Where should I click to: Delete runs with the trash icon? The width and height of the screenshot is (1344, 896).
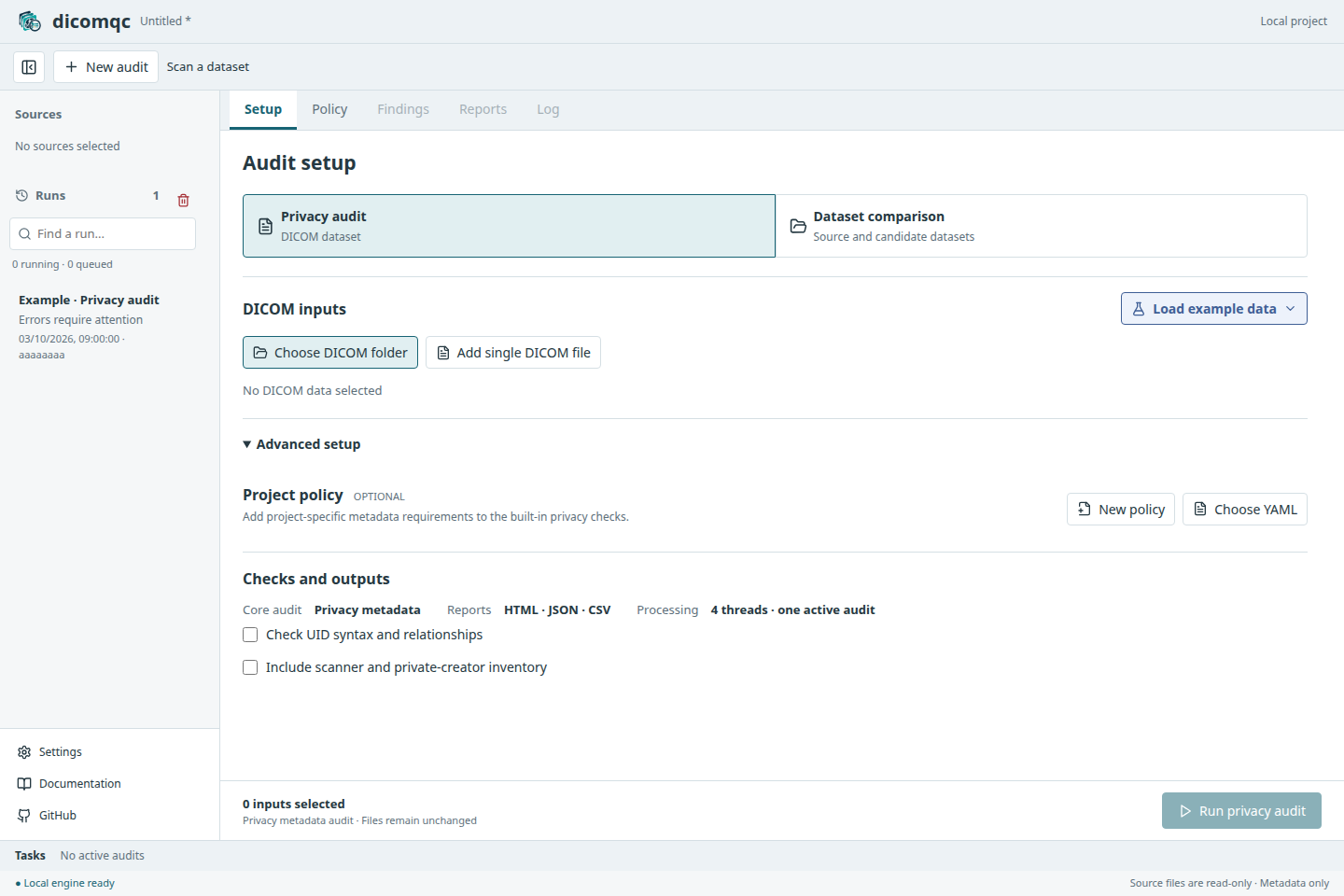184,200
